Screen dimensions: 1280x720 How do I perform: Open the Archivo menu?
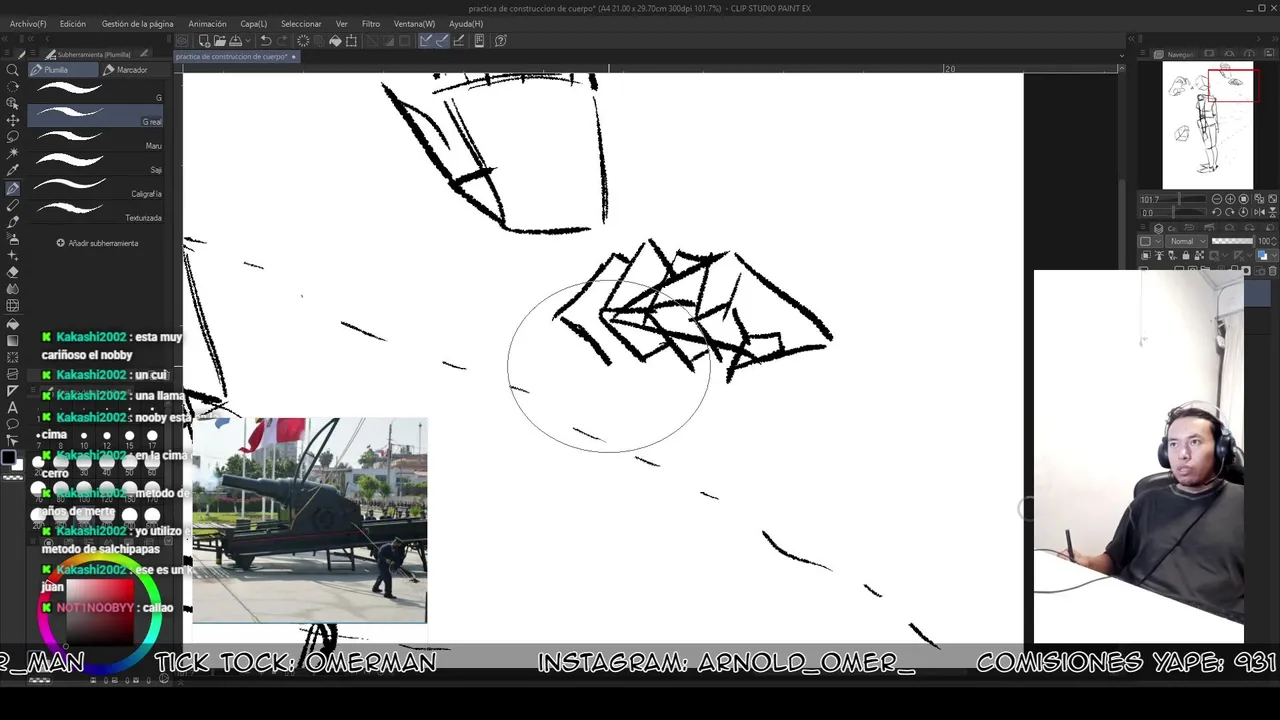[x=27, y=23]
